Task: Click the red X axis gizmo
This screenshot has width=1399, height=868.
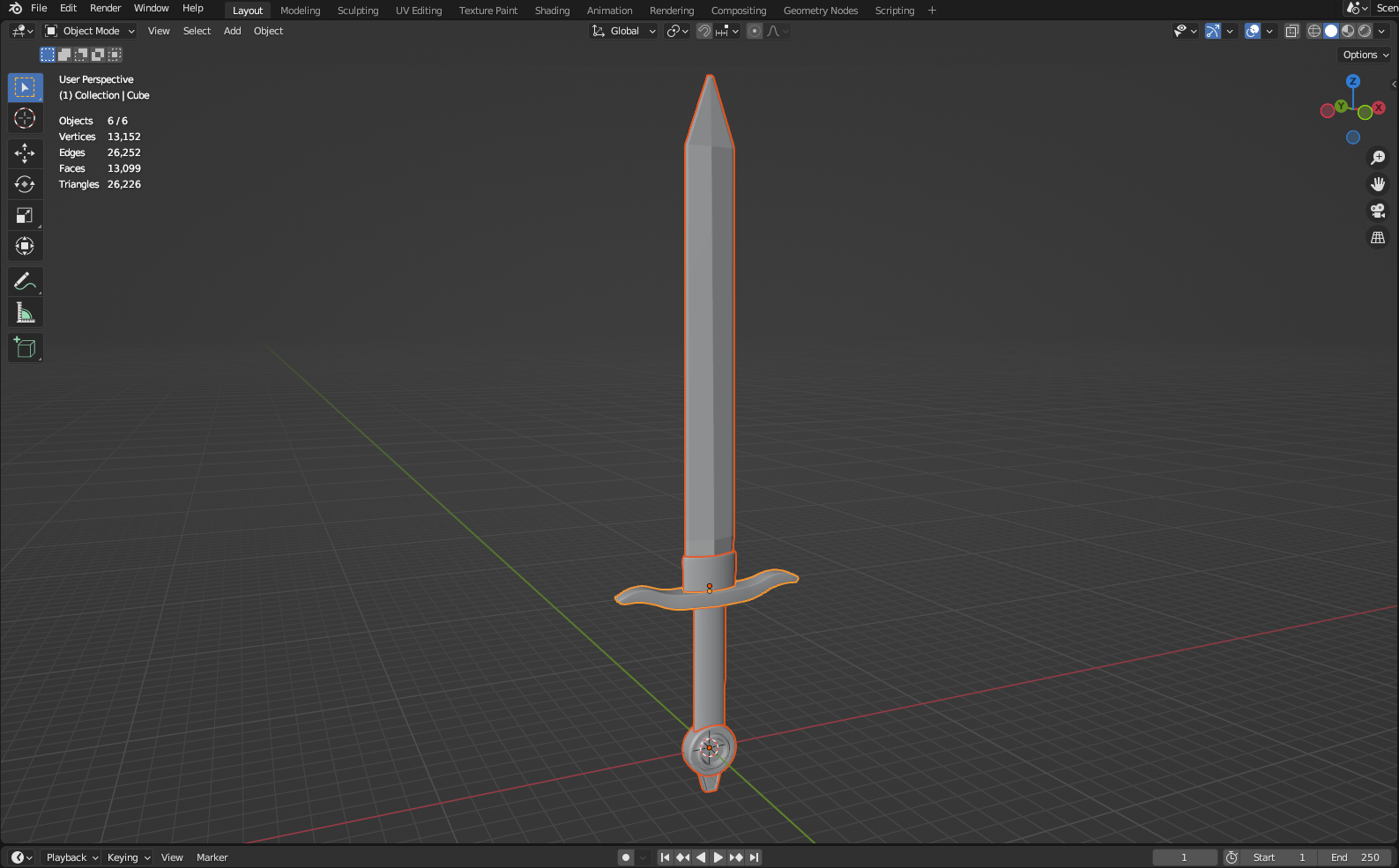Action: (1379, 108)
